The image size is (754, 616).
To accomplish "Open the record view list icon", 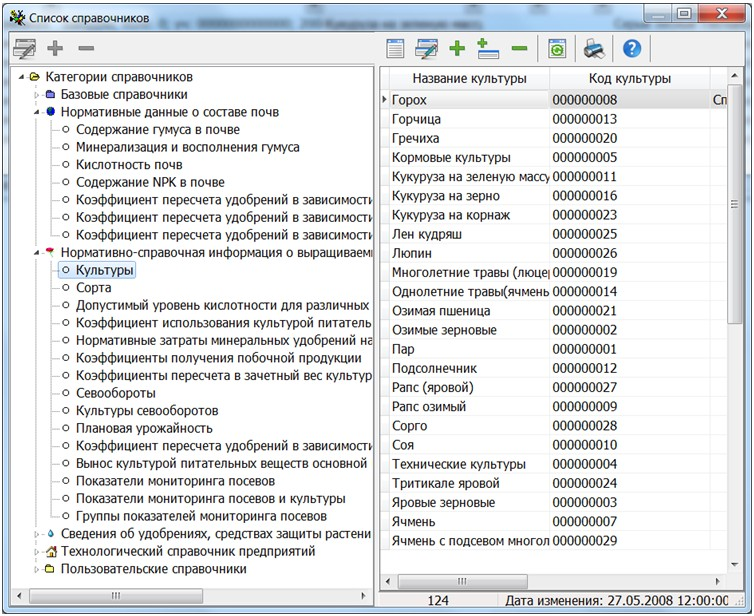I will (x=396, y=48).
